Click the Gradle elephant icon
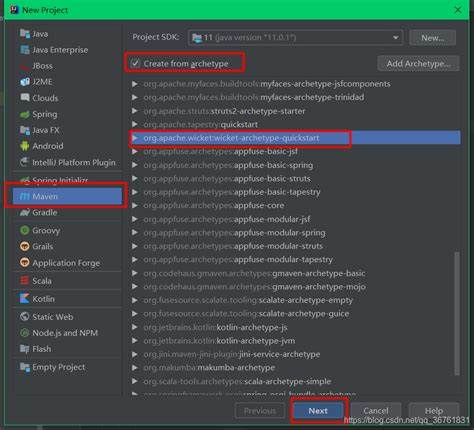 pos(25,212)
